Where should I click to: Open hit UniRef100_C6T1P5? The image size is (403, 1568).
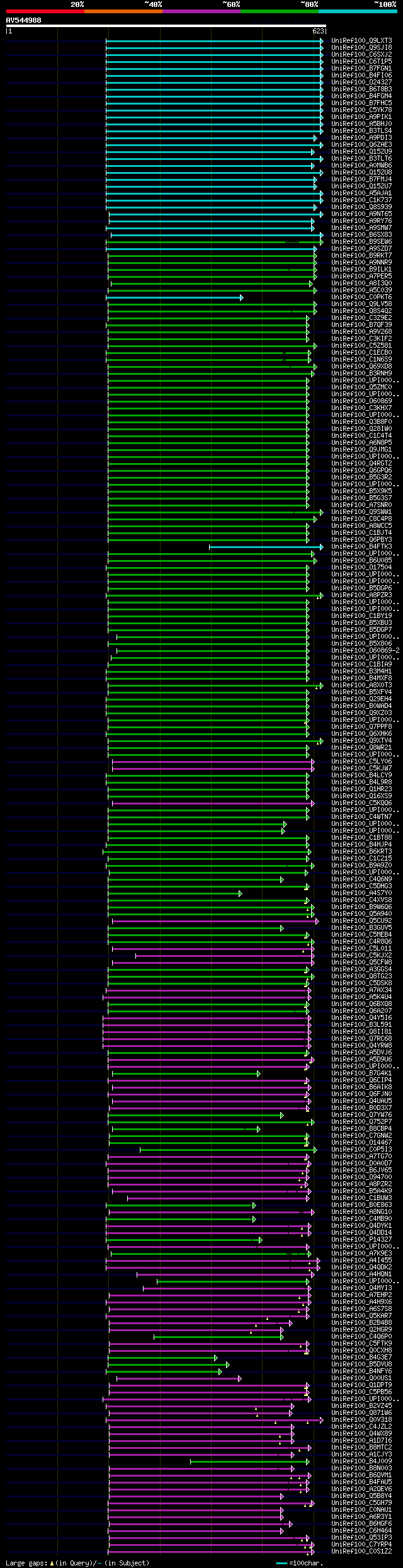pos(361,62)
